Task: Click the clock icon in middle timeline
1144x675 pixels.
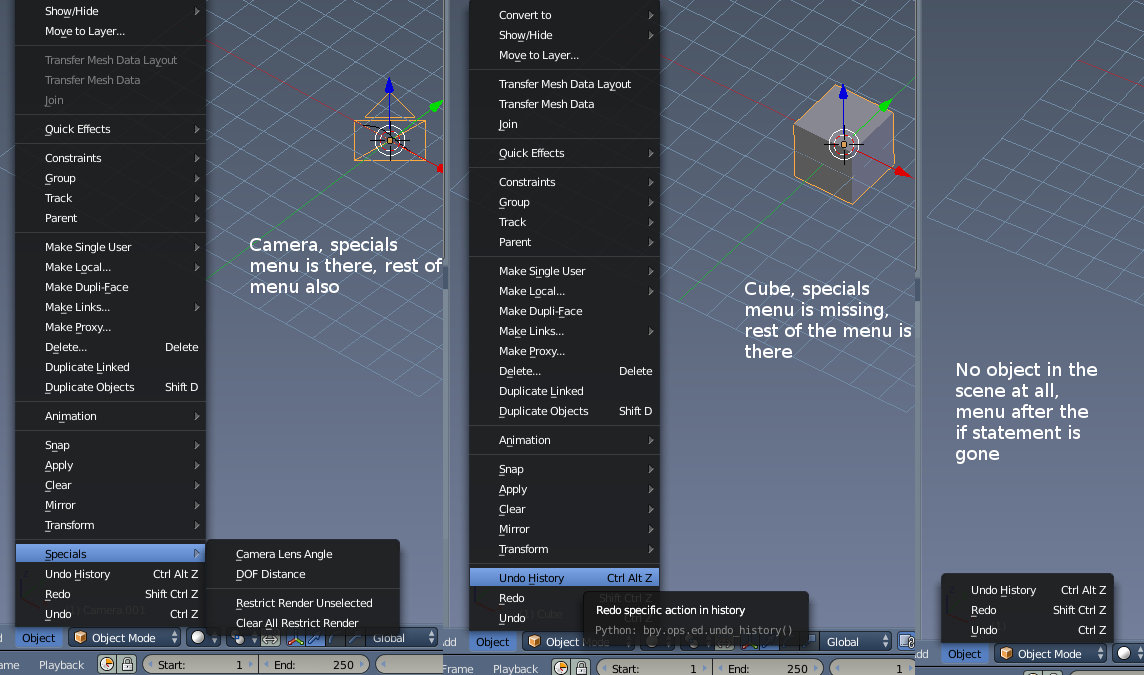Action: coord(563,667)
